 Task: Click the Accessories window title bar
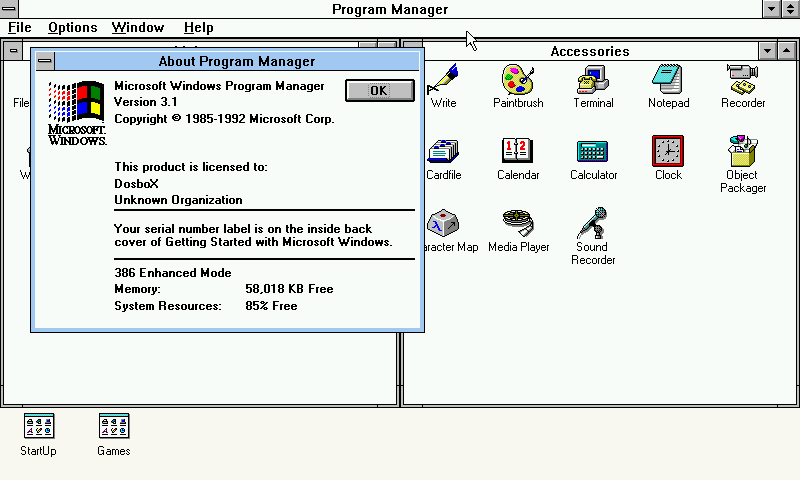[x=589, y=51]
